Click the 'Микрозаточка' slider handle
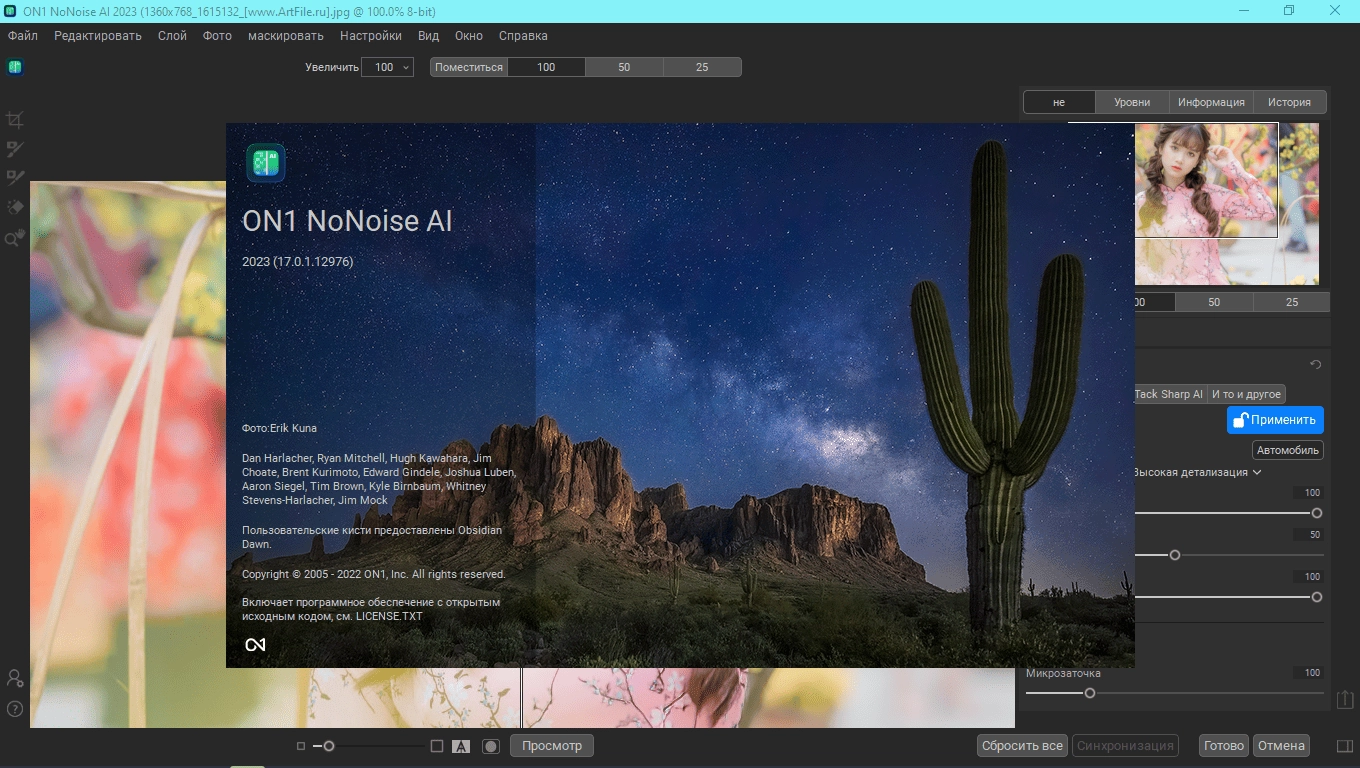 point(1090,693)
